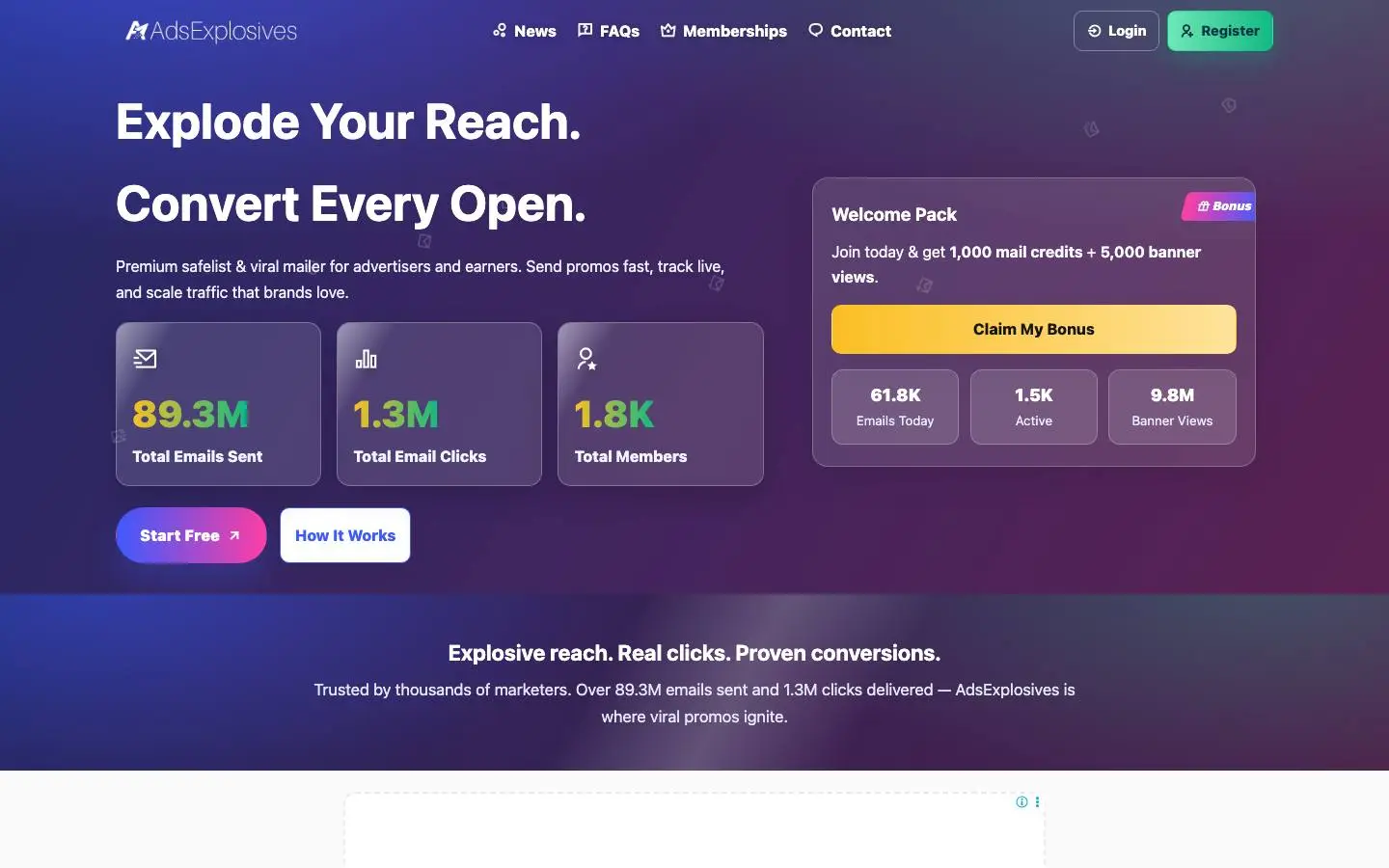Click the Total Email Clicks label
This screenshot has width=1389, height=868.
pos(420,456)
